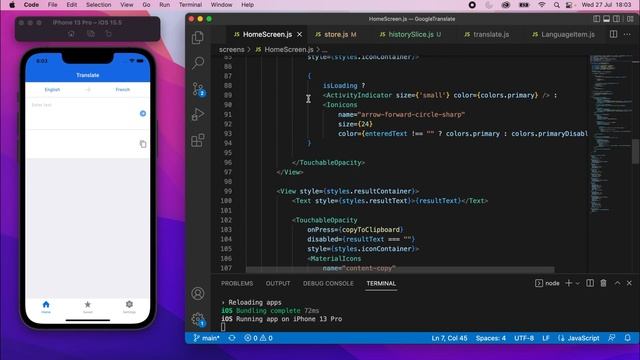
Task: Open the DEBUG CONSOLE panel tab
Action: tap(328, 283)
